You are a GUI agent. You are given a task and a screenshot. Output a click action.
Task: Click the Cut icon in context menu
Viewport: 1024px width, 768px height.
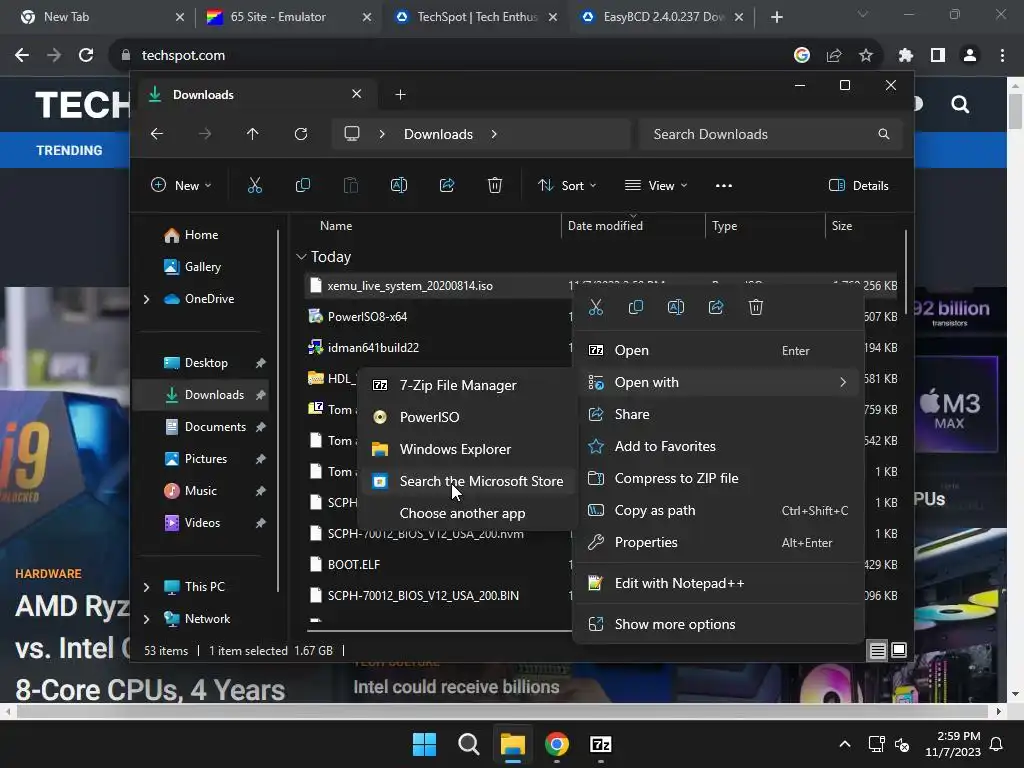pyautogui.click(x=596, y=307)
